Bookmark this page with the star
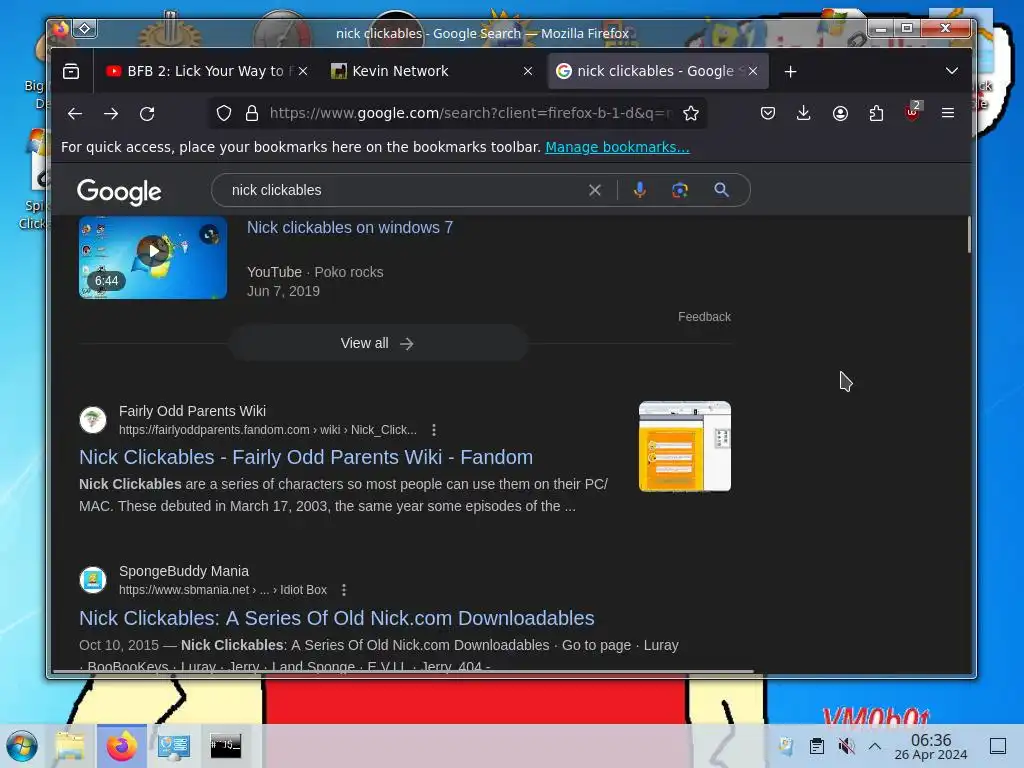This screenshot has height=768, width=1024. (x=691, y=114)
